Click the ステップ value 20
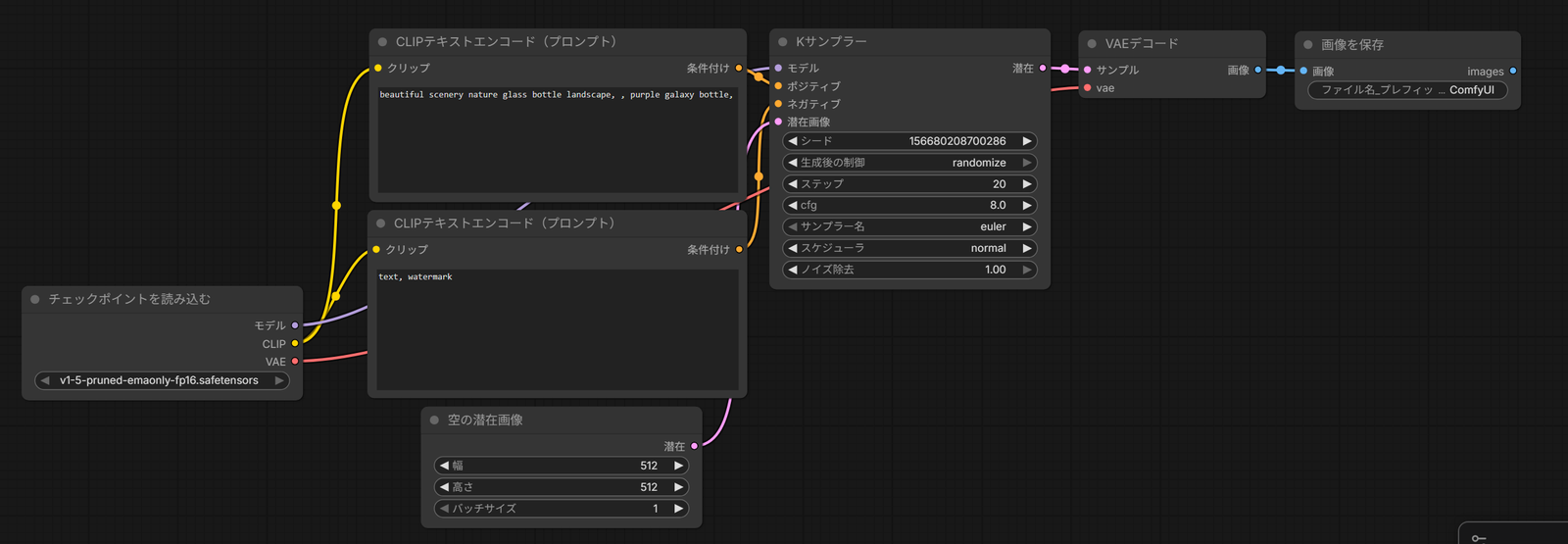The width and height of the screenshot is (1568, 544). [x=999, y=184]
